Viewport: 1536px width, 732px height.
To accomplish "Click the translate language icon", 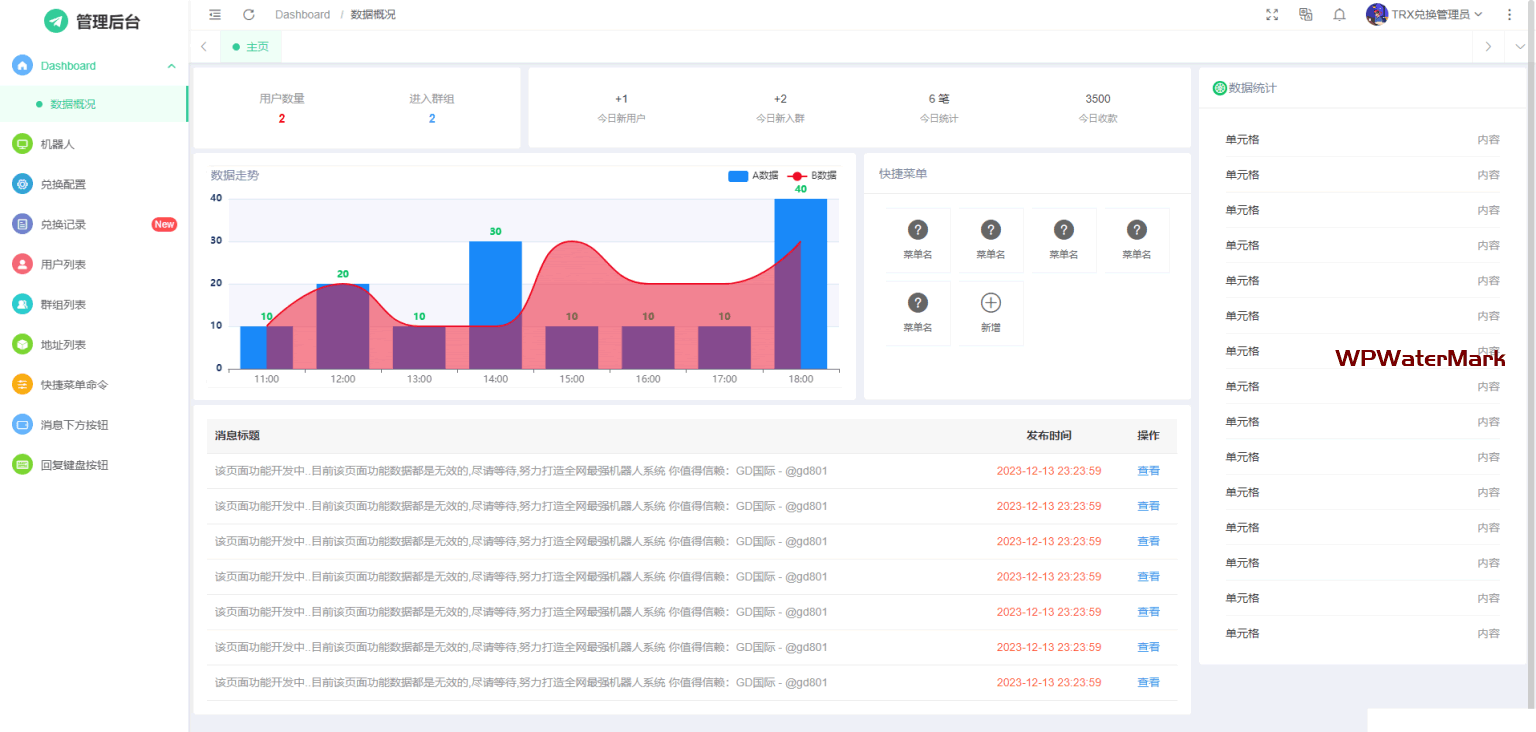I will coord(1305,15).
